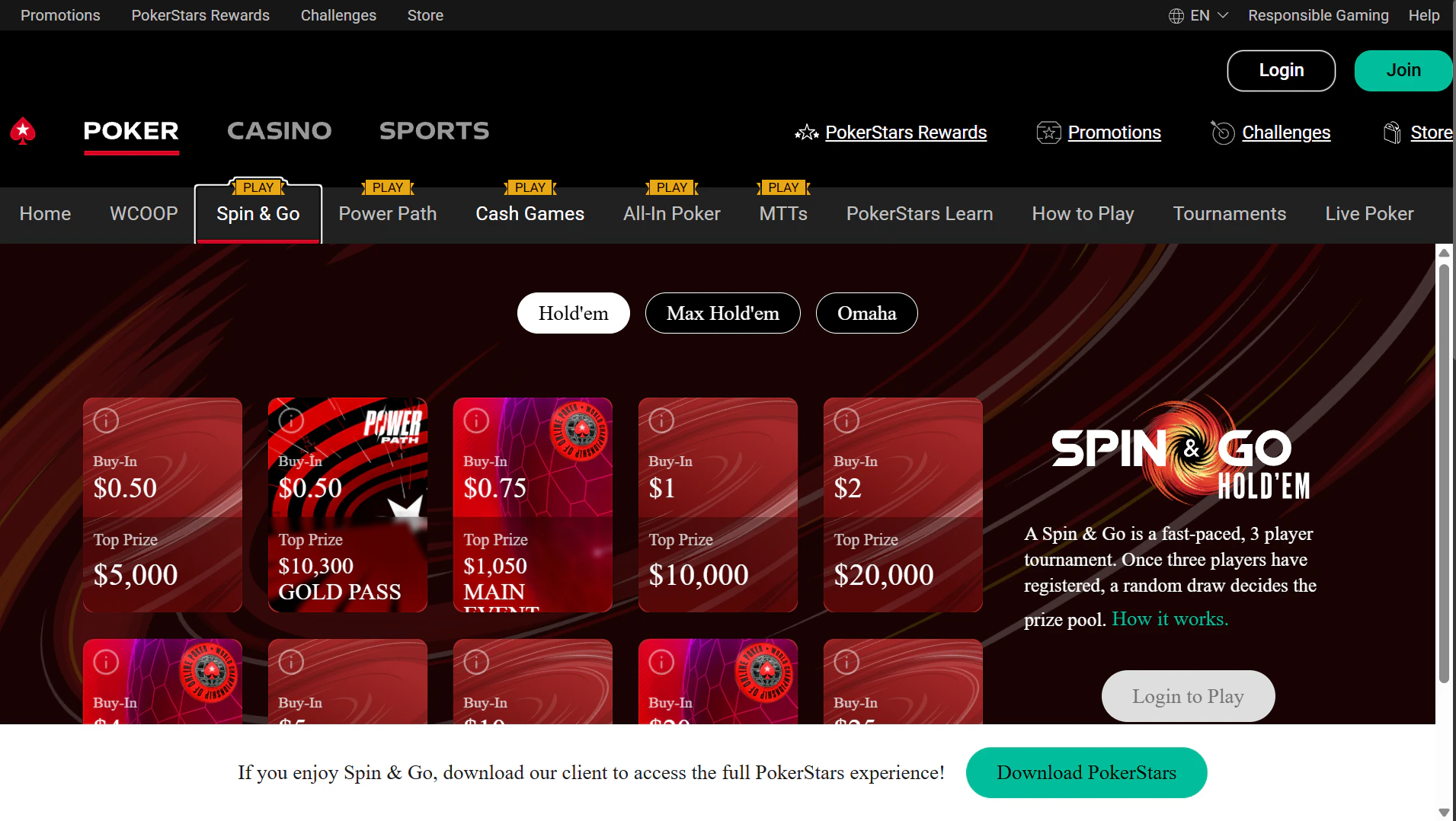The height and width of the screenshot is (821, 1456).
Task: Click PLAY badge above Power Path
Action: 388,187
